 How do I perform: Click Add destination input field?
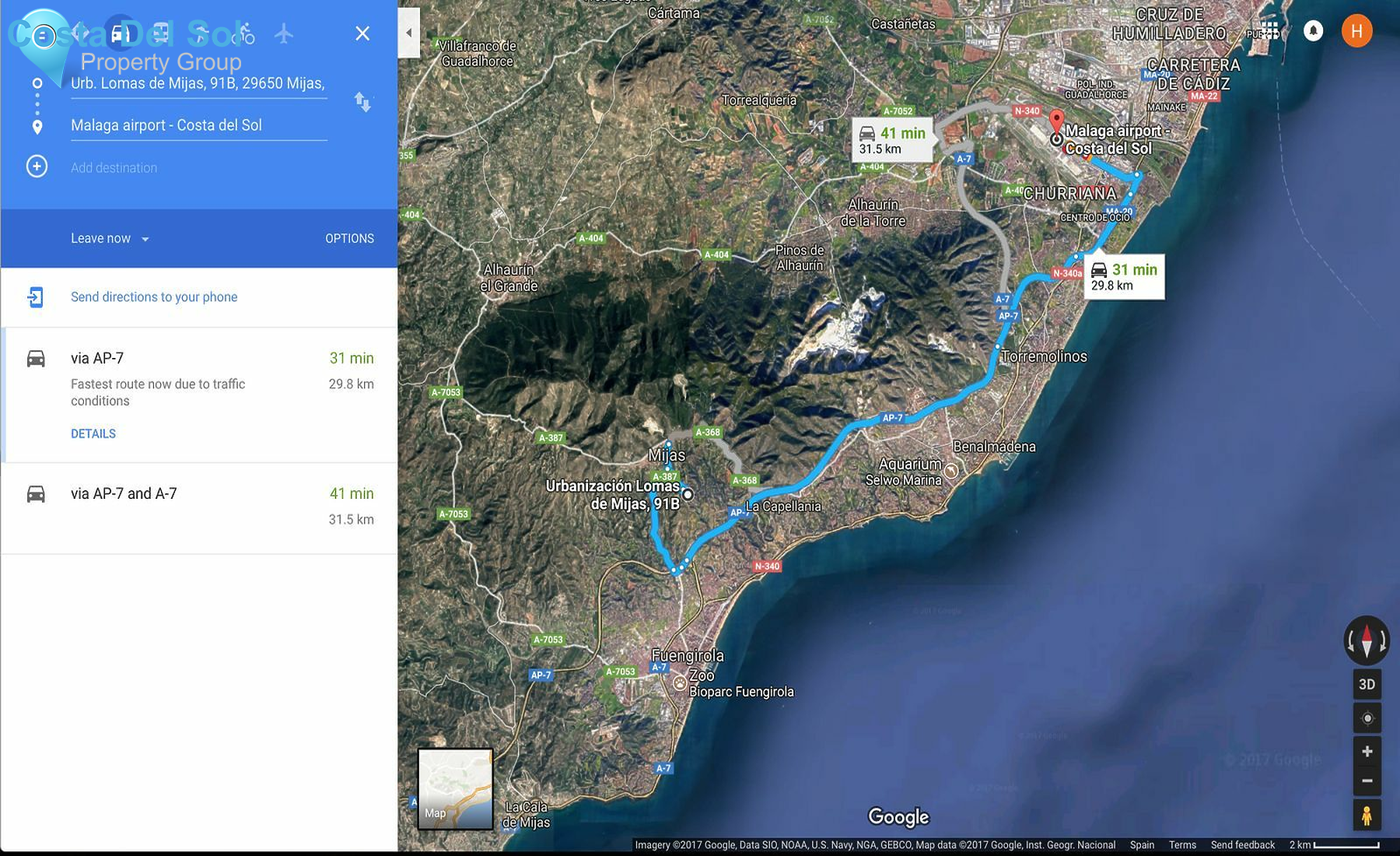click(114, 167)
